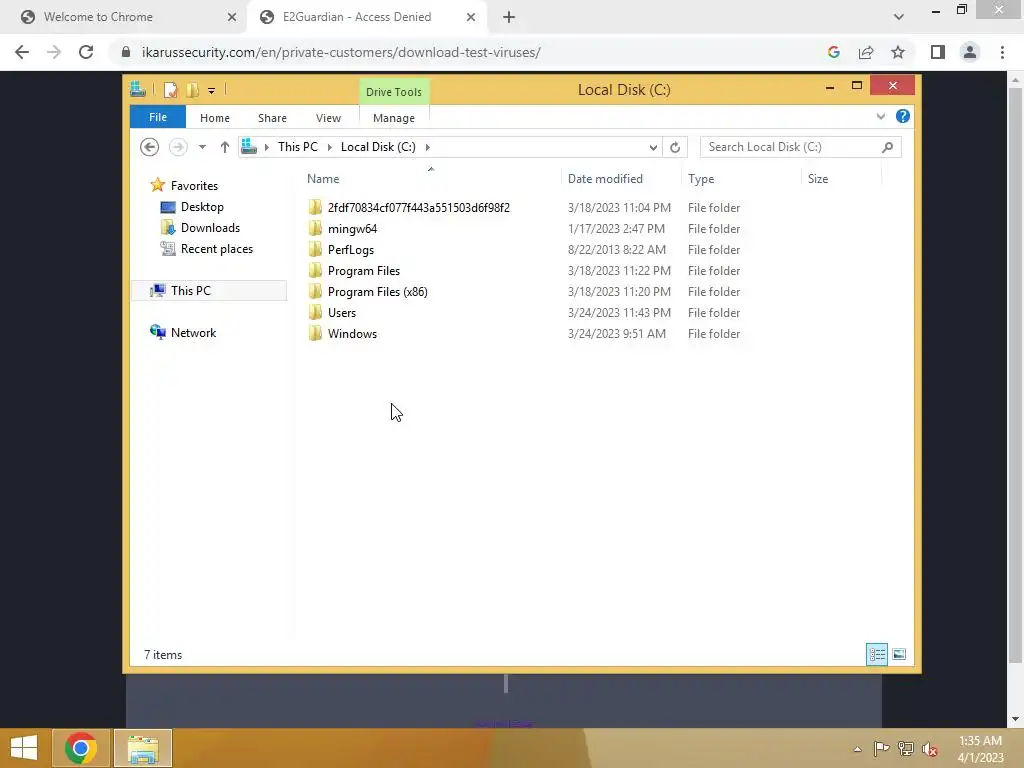
Task: Click Local Disk (C:) breadcrumb
Action: pos(378,147)
